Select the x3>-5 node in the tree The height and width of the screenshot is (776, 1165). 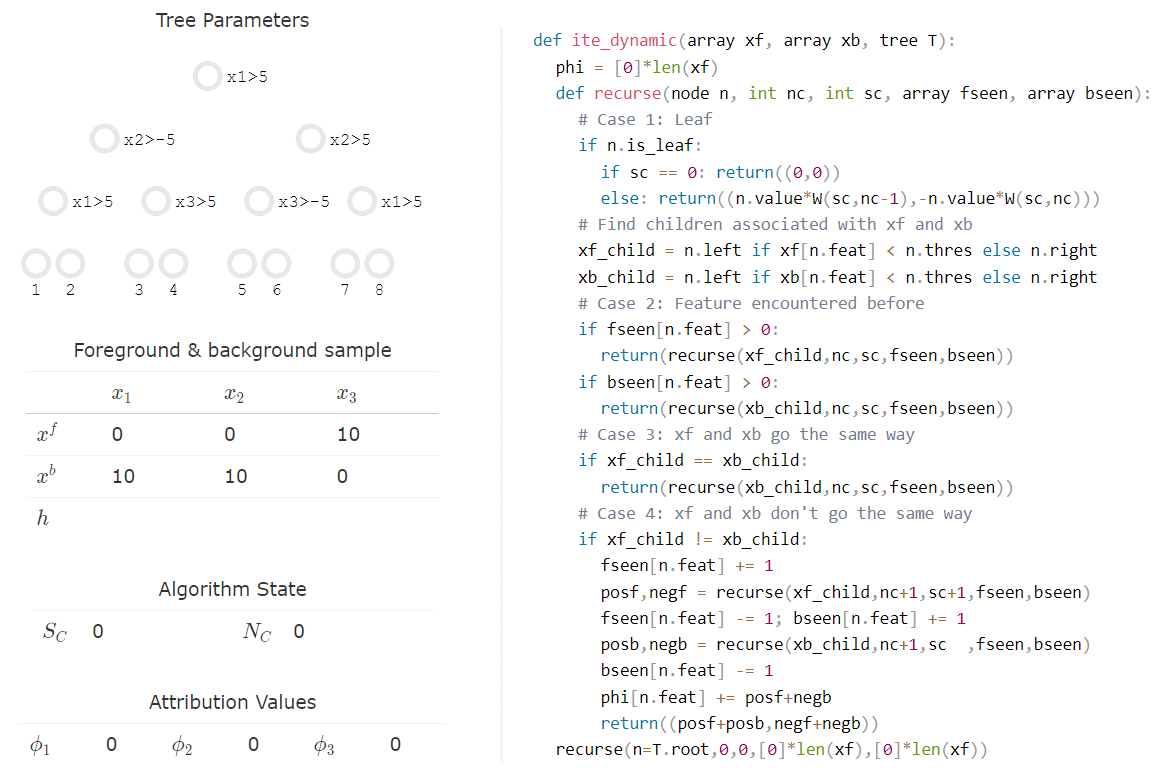click(259, 201)
